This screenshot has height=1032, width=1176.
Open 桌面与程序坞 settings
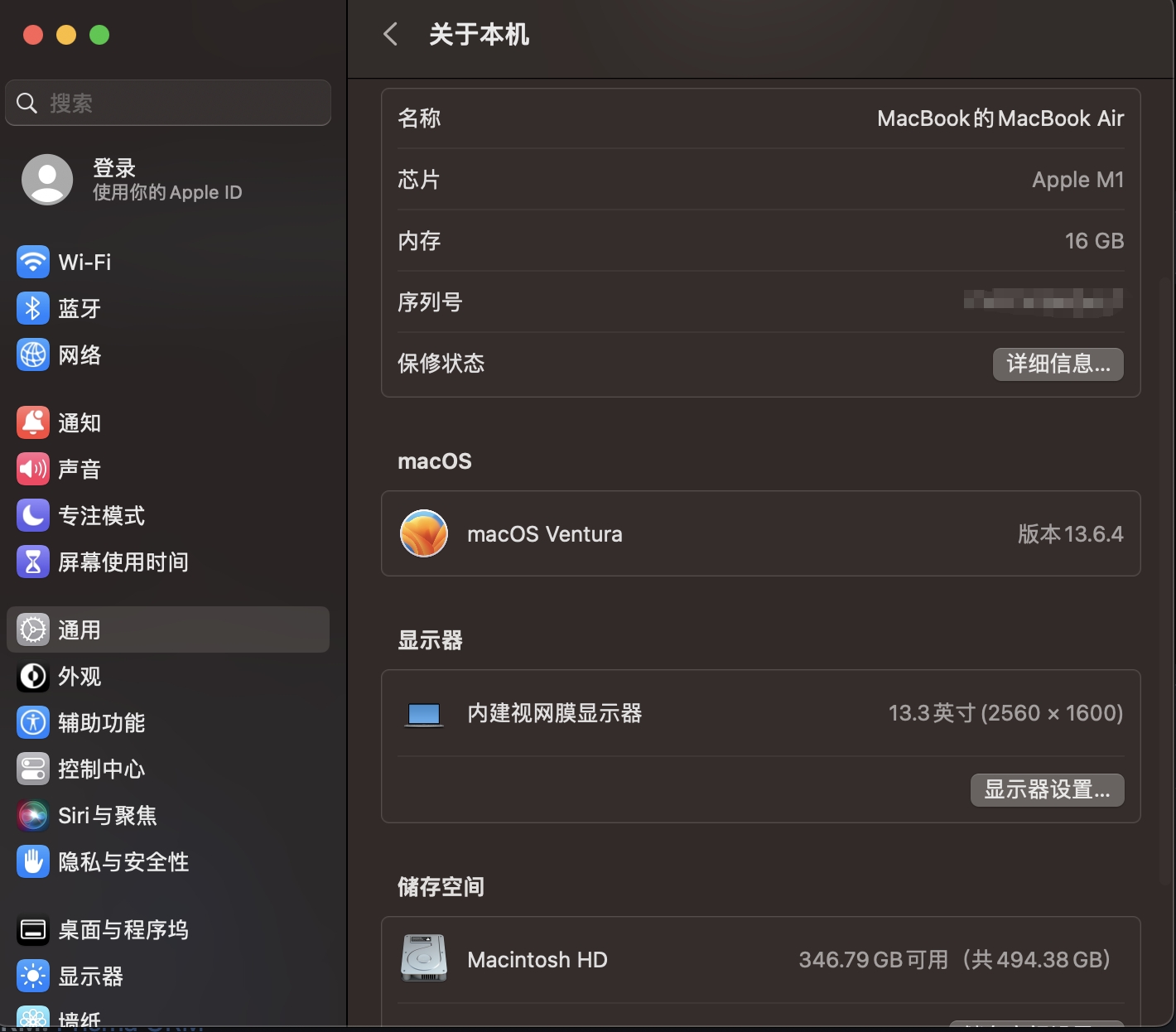point(123,929)
